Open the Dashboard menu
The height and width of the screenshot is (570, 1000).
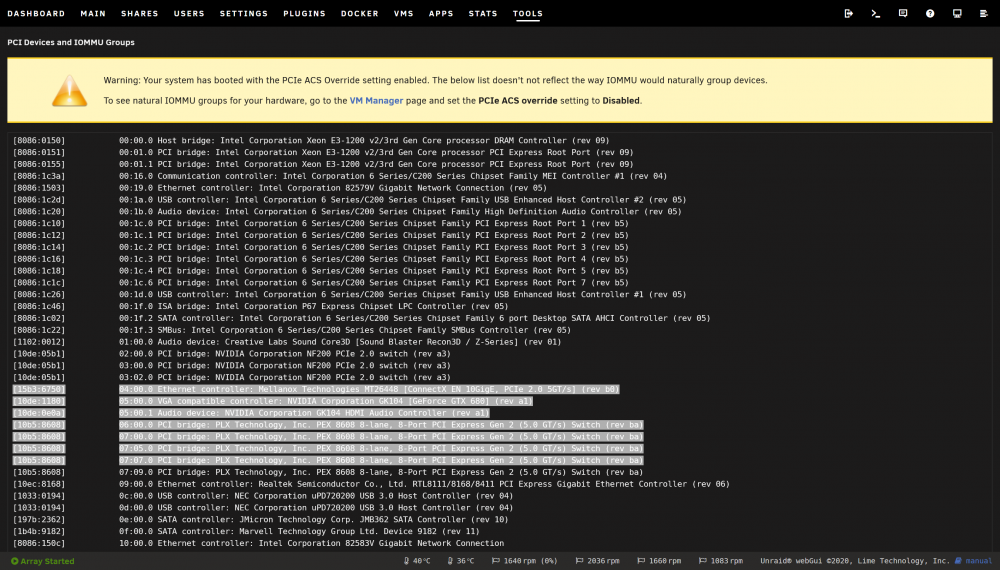click(36, 13)
